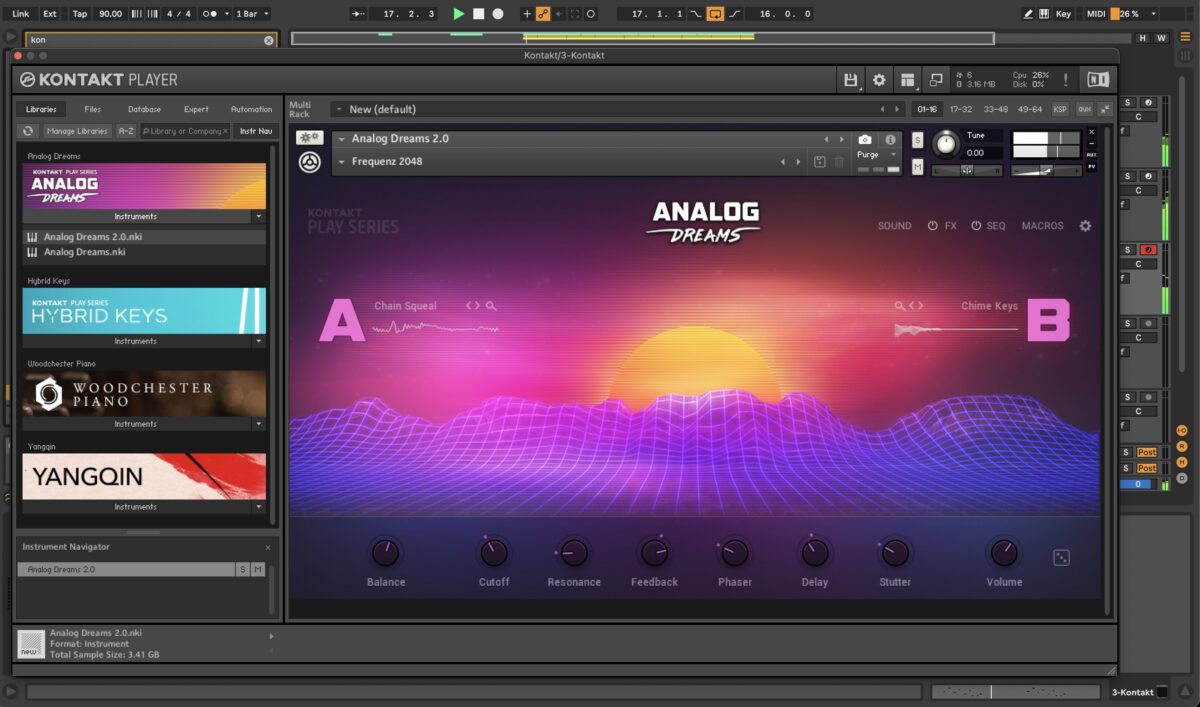This screenshot has height=707, width=1200.
Task: Click the snapshot camera icon
Action: point(865,140)
